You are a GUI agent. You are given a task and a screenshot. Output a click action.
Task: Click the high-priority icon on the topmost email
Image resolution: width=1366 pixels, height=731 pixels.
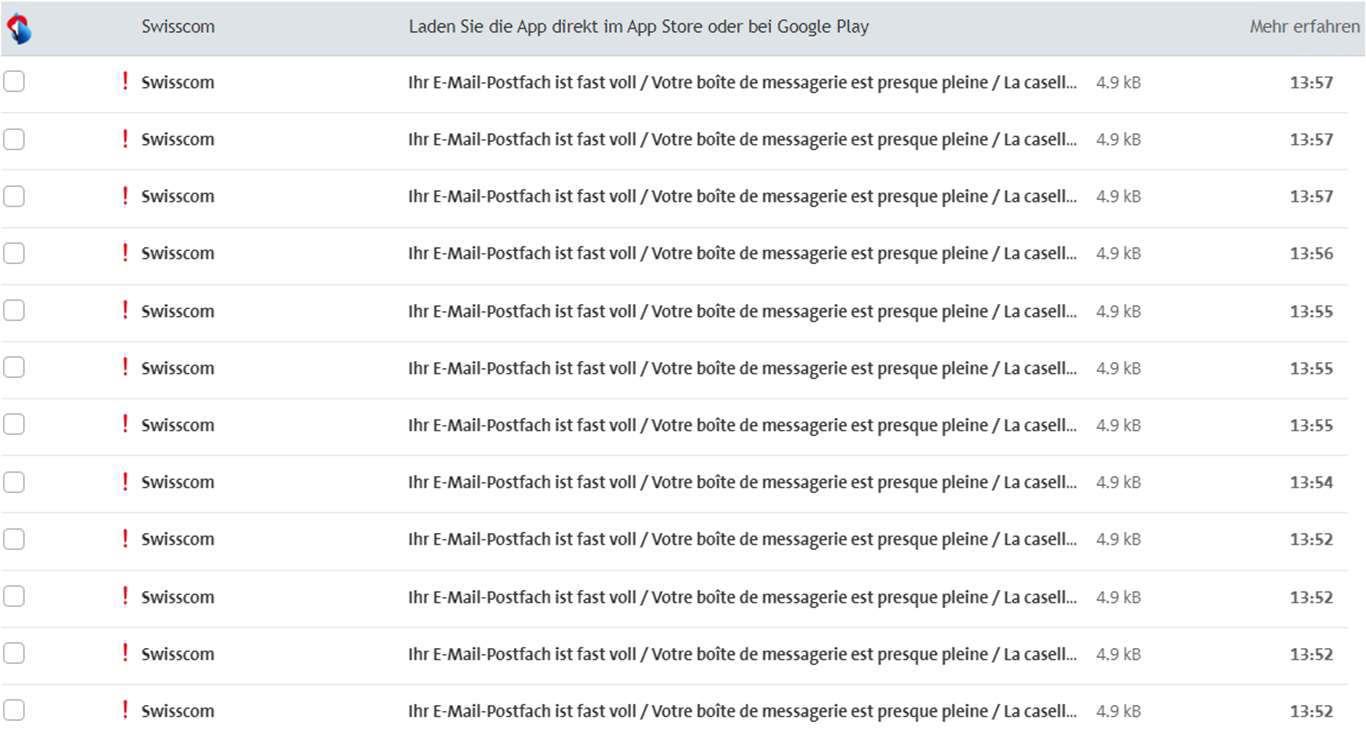click(125, 82)
